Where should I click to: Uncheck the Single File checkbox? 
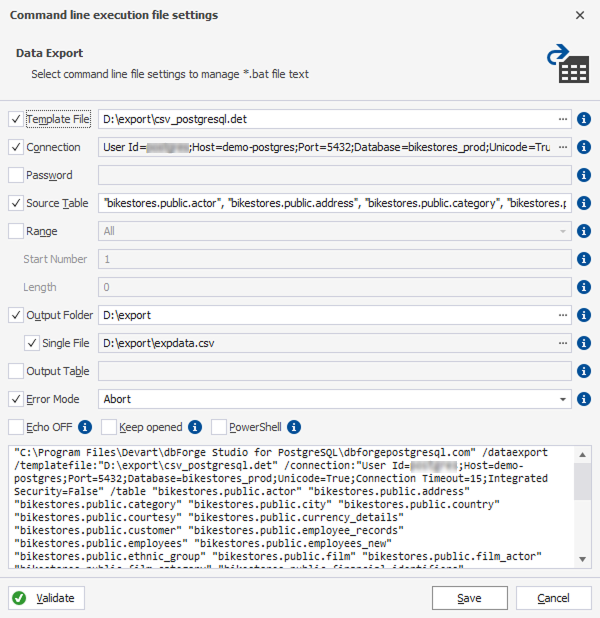pos(32,343)
